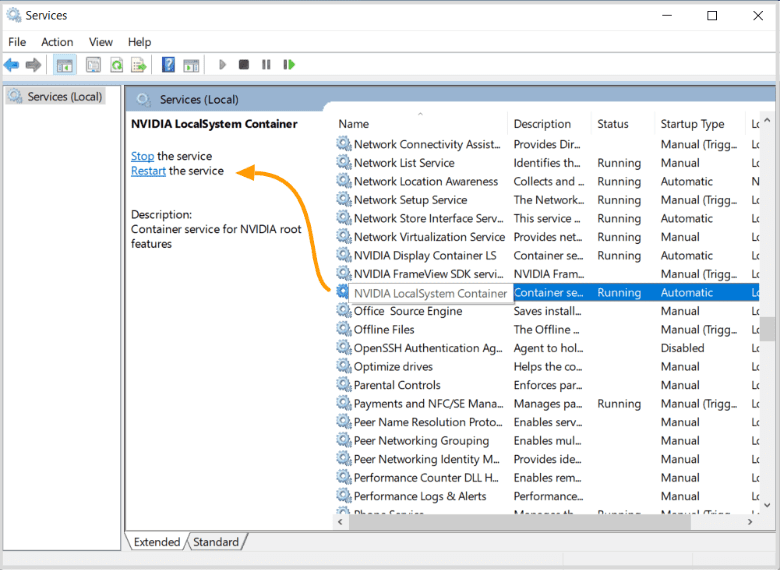The image size is (780, 570).
Task: Select Payments and NFC/SE Manager row
Action: pyautogui.click(x=547, y=403)
